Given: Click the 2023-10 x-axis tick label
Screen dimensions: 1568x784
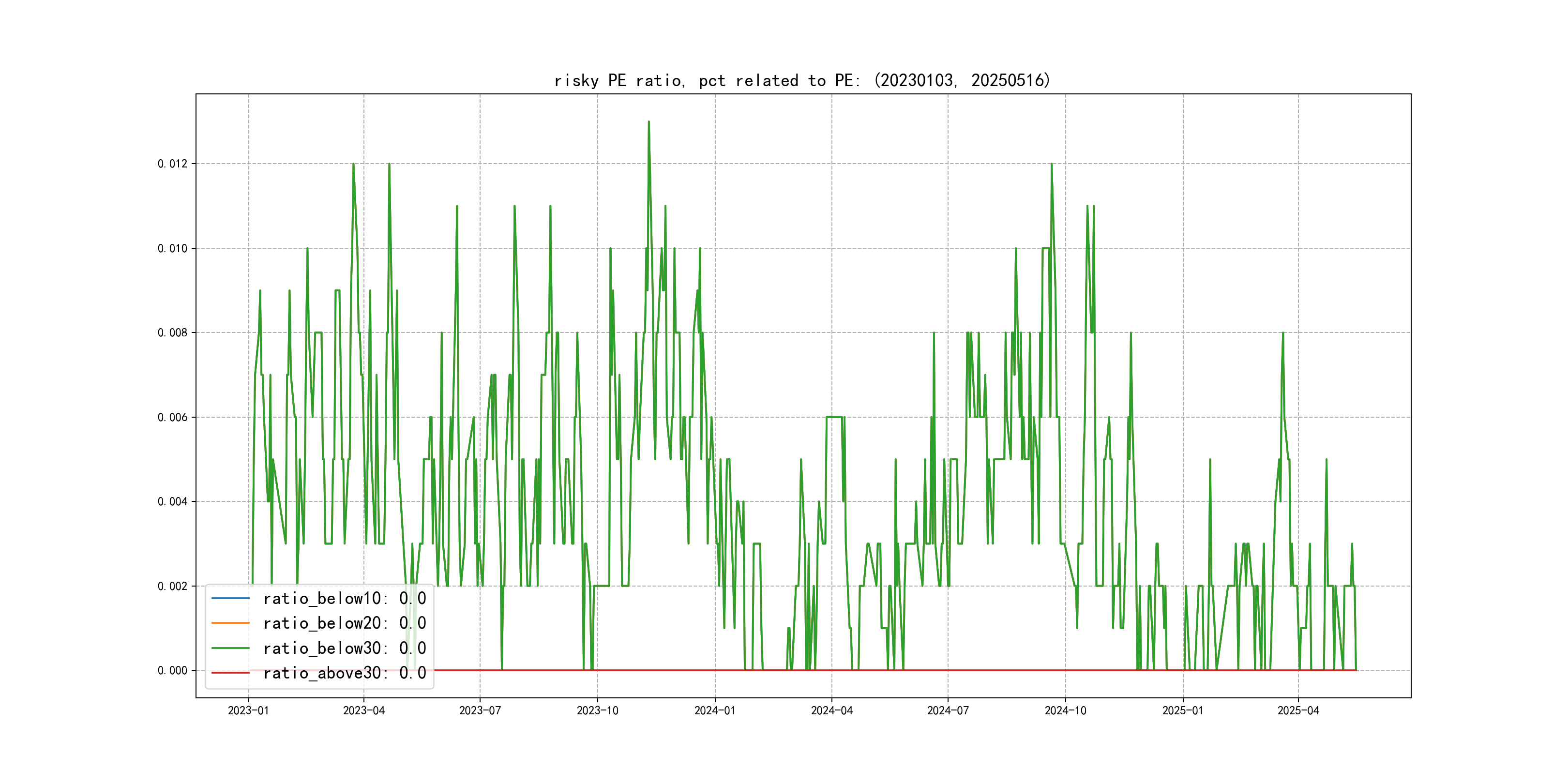Looking at the screenshot, I should coord(597,710).
